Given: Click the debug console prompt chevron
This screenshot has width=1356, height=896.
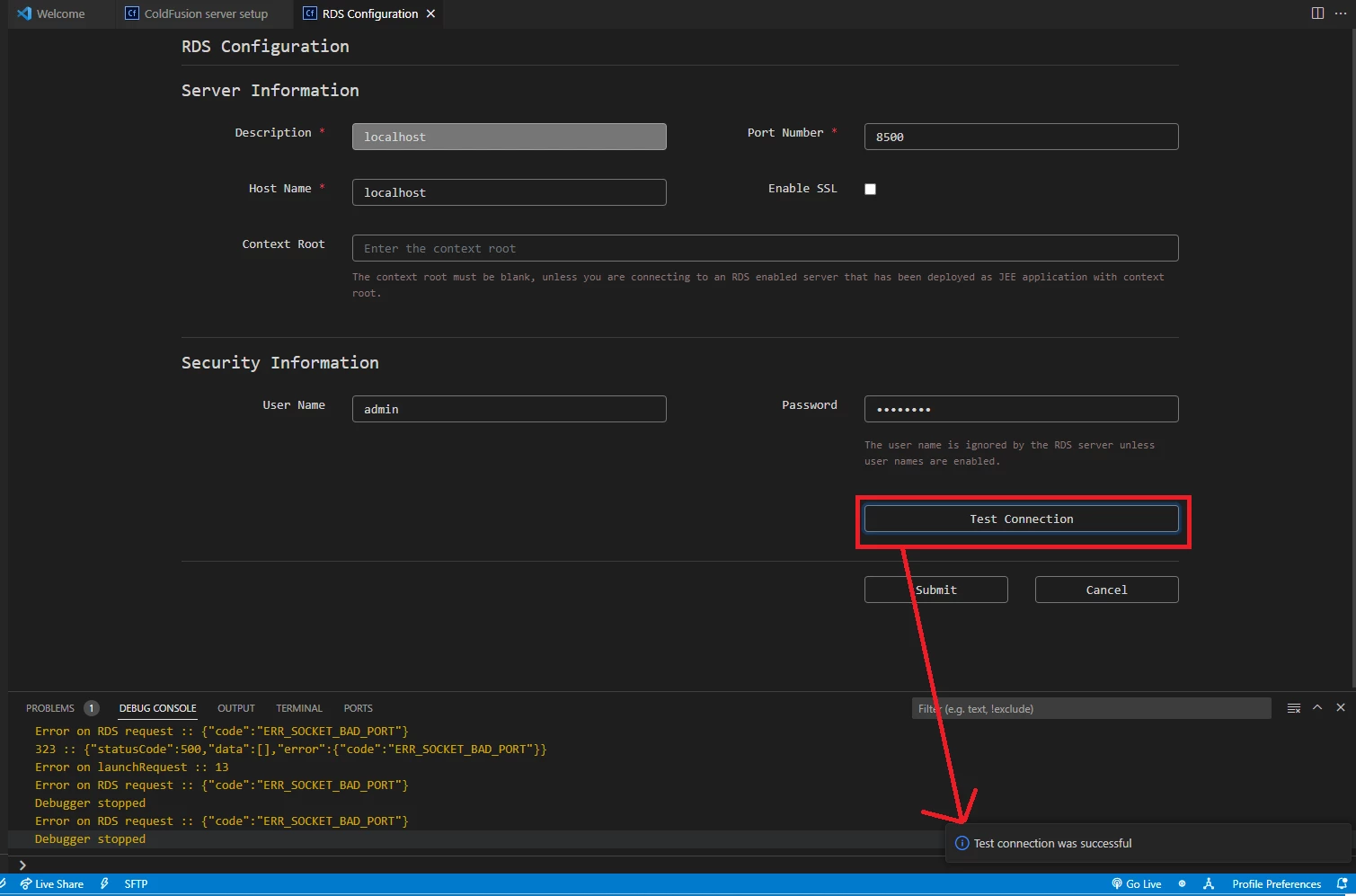Looking at the screenshot, I should click(x=22, y=865).
